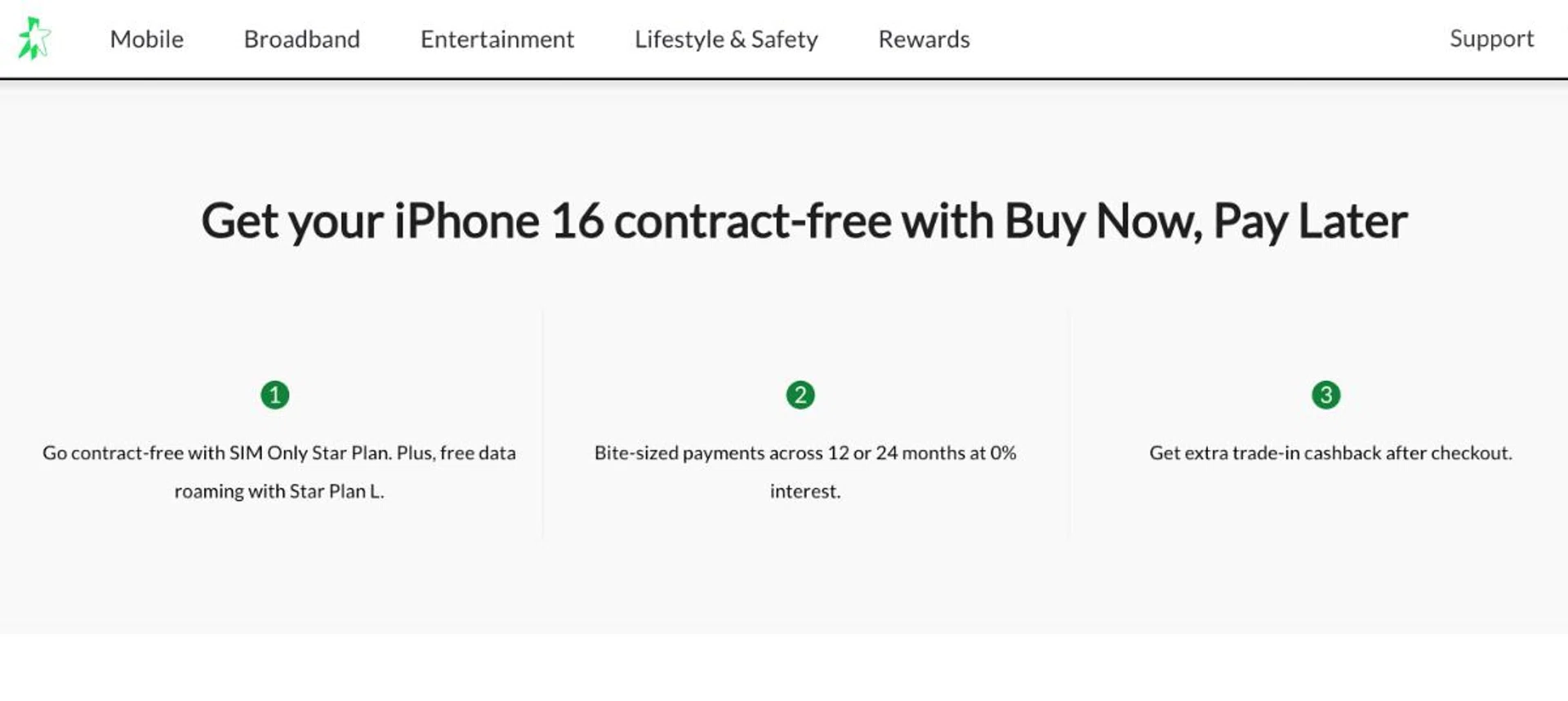The height and width of the screenshot is (701, 1568).
Task: Click the green number 2 step circle
Action: 800,395
